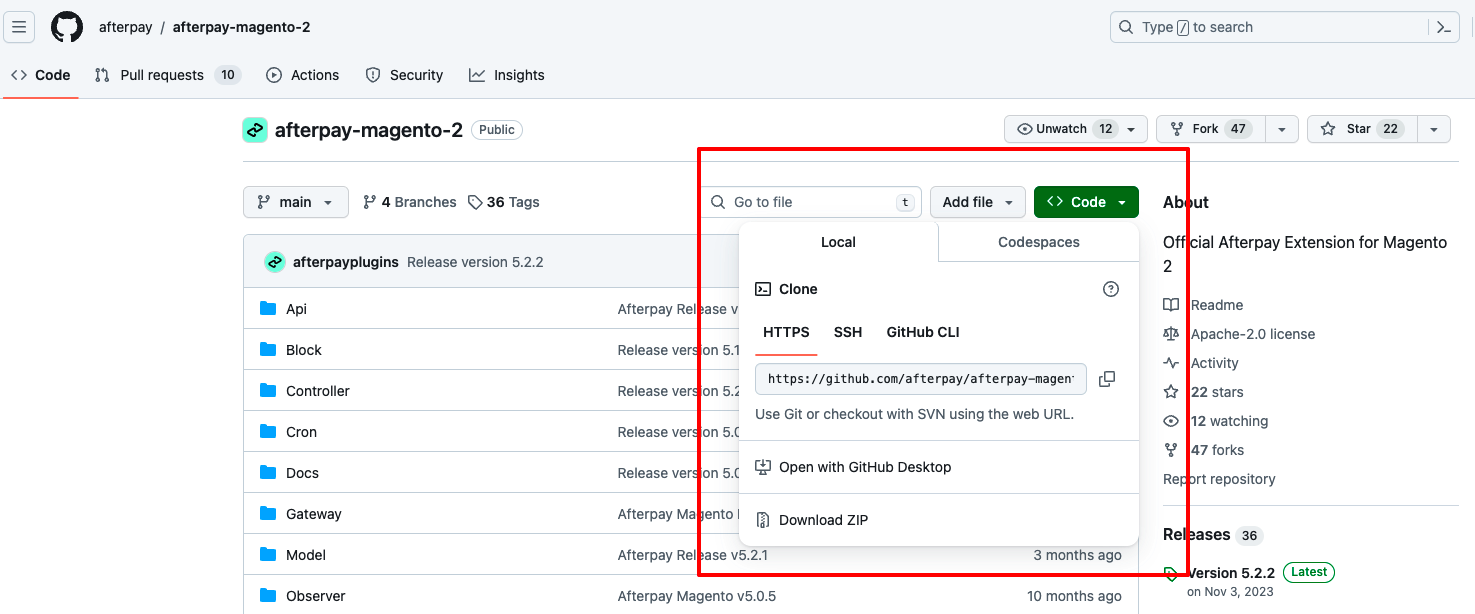The height and width of the screenshot is (614, 1475).
Task: Expand the main branch dropdown
Action: point(295,202)
